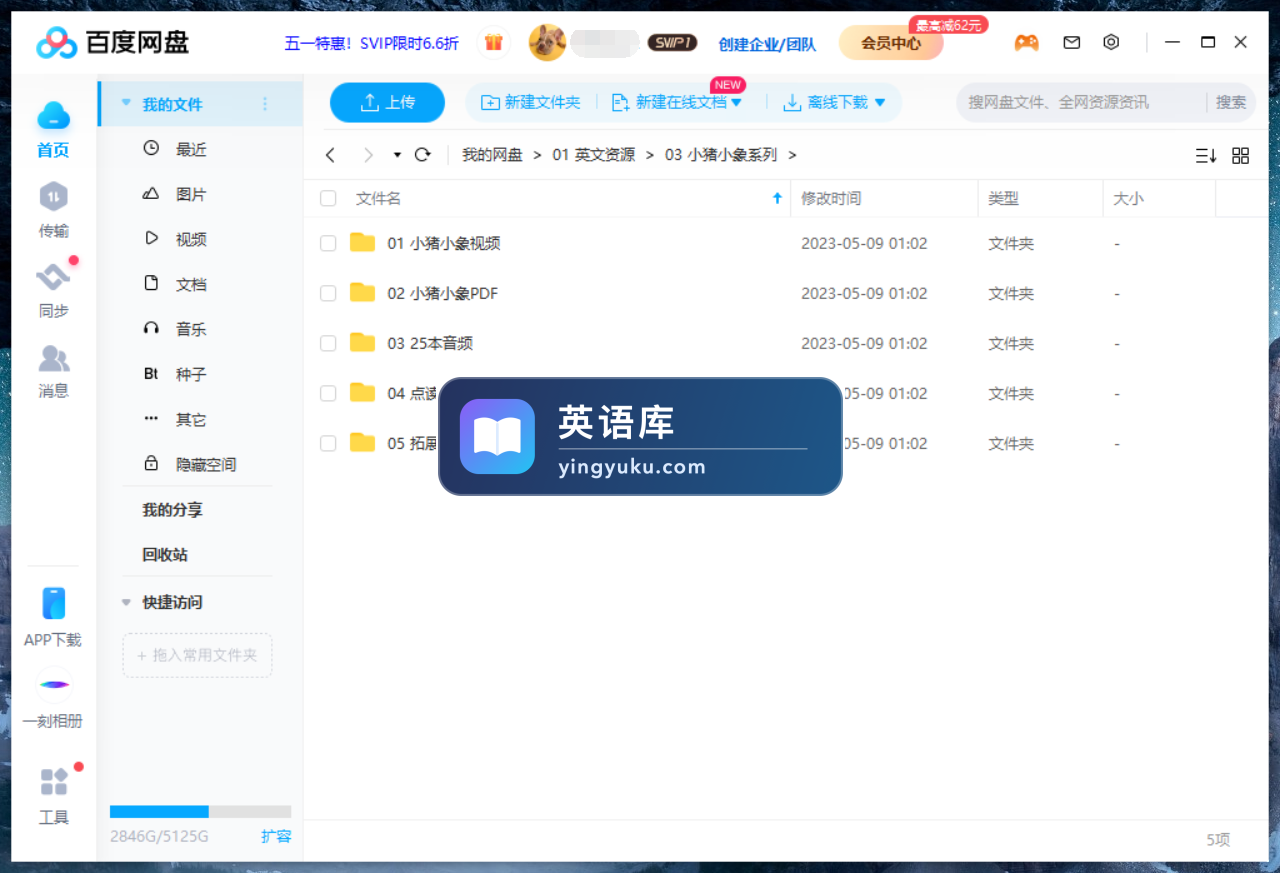Open the 消息 messages icon
This screenshot has width=1280, height=873.
(x=54, y=357)
